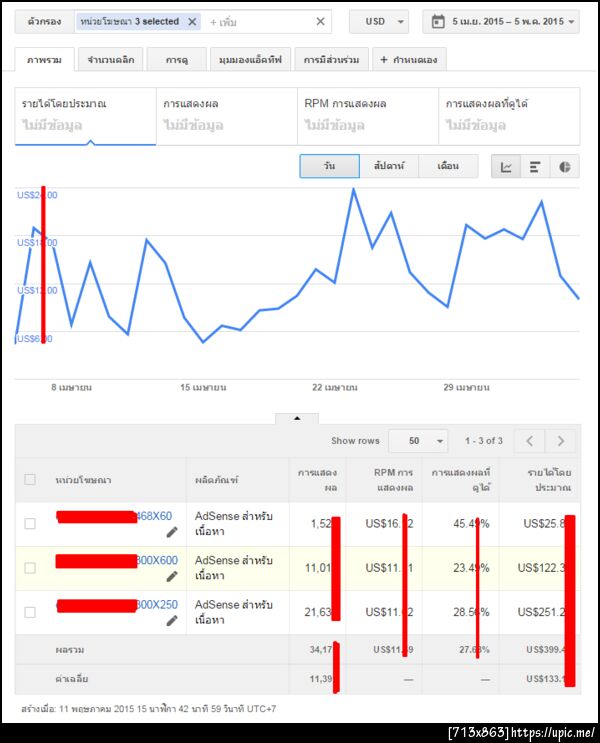Select the เดือน (month) interval button

(x=448, y=167)
